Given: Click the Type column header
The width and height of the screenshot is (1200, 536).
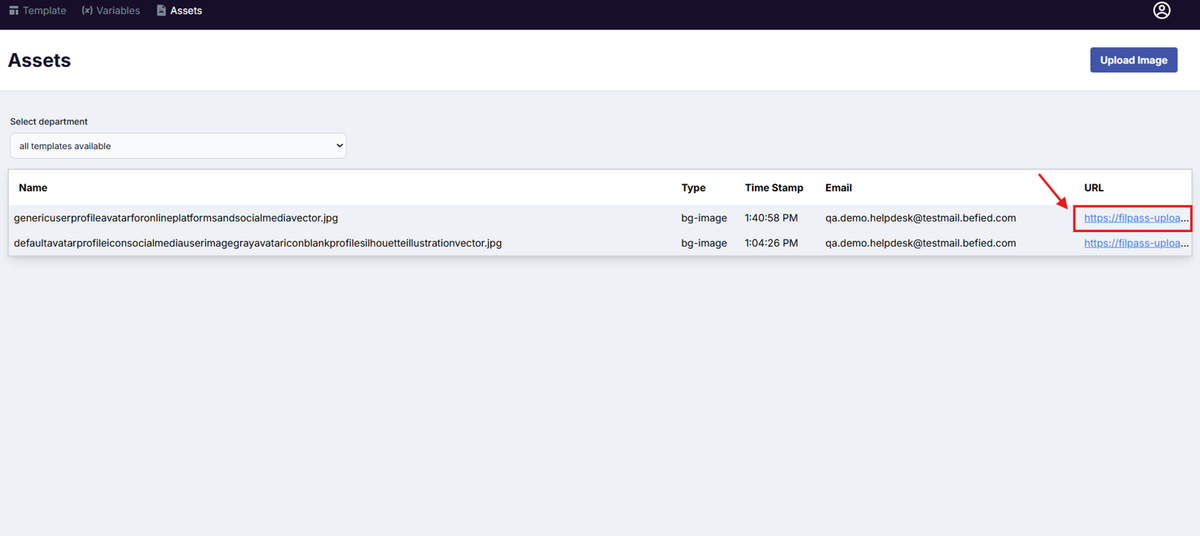Looking at the screenshot, I should pos(693,188).
